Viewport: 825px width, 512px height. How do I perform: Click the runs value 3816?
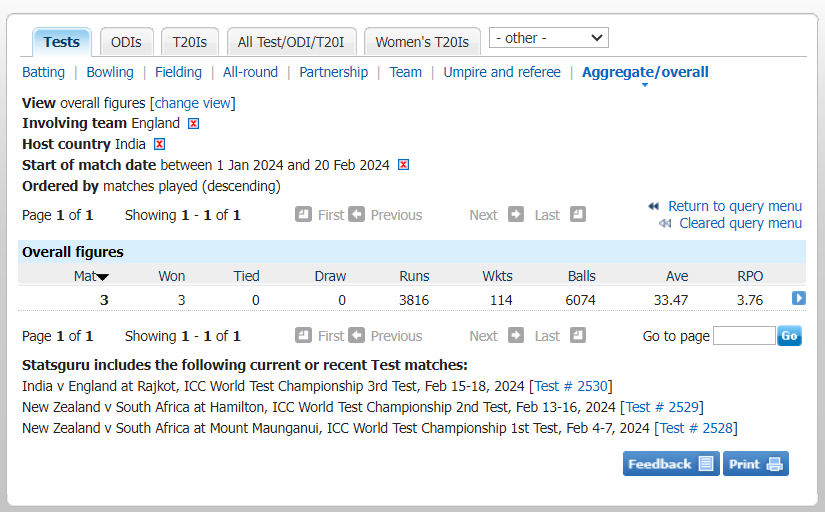tap(414, 300)
